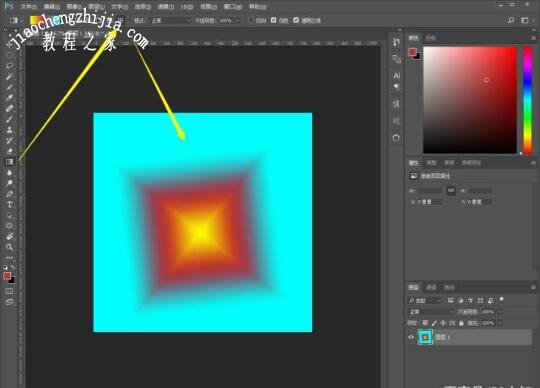540x388 pixels.
Task: Open the 滤镜 (Filter) menu
Action: tap(166, 7)
